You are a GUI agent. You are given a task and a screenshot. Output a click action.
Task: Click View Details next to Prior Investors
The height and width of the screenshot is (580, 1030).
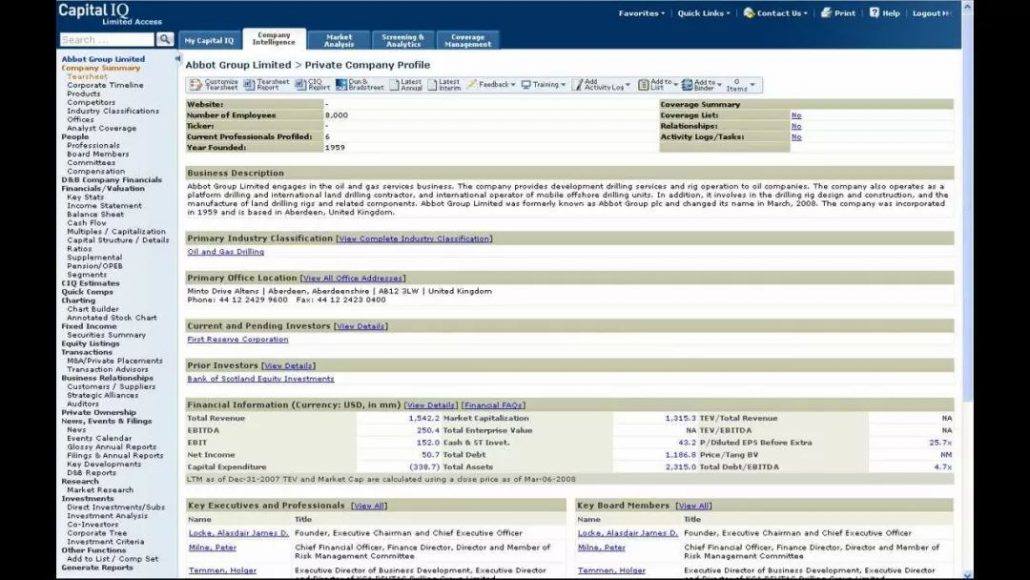pos(288,365)
